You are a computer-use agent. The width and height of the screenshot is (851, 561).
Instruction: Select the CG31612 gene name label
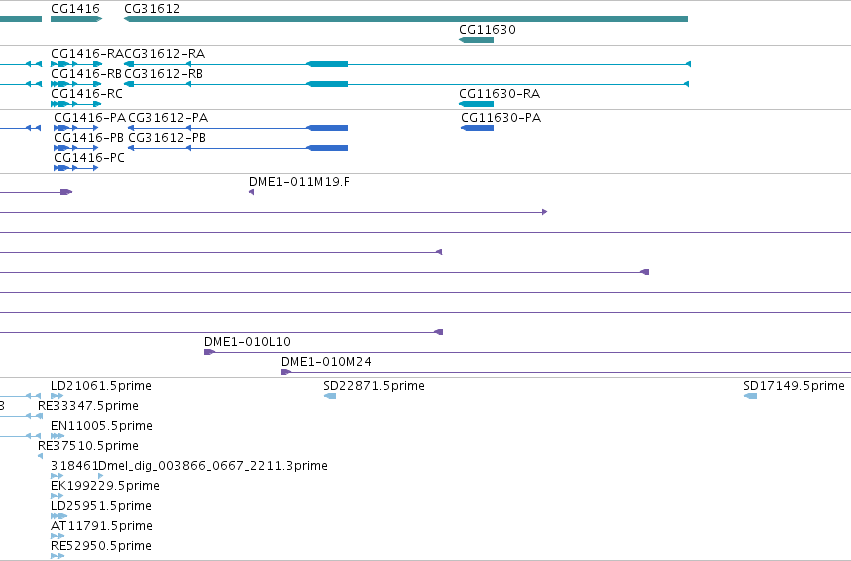pos(152,9)
